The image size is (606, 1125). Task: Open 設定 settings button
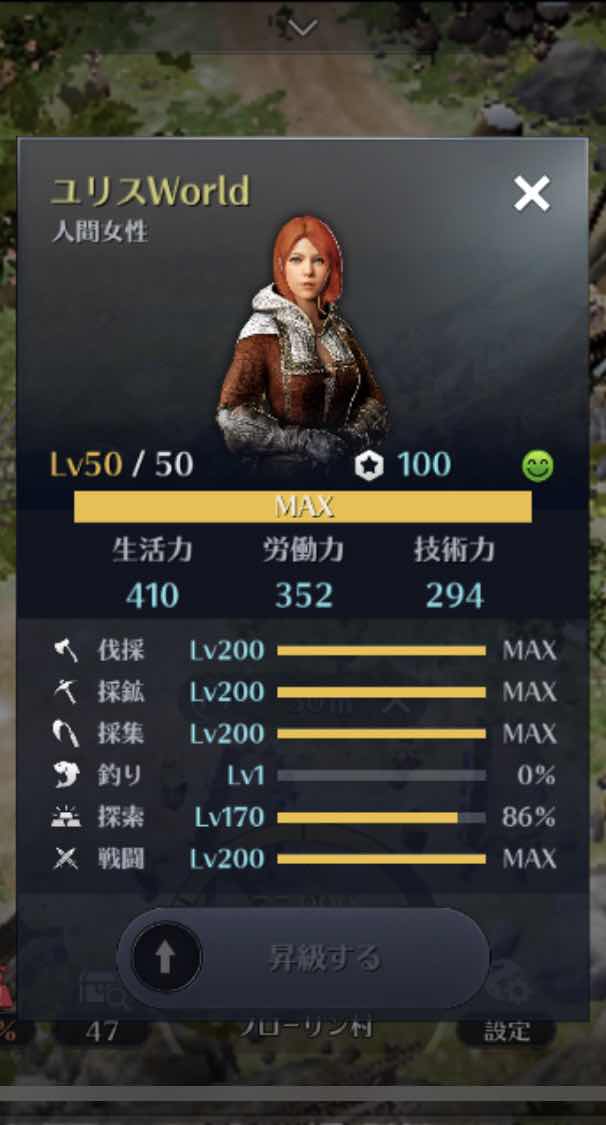(507, 1032)
